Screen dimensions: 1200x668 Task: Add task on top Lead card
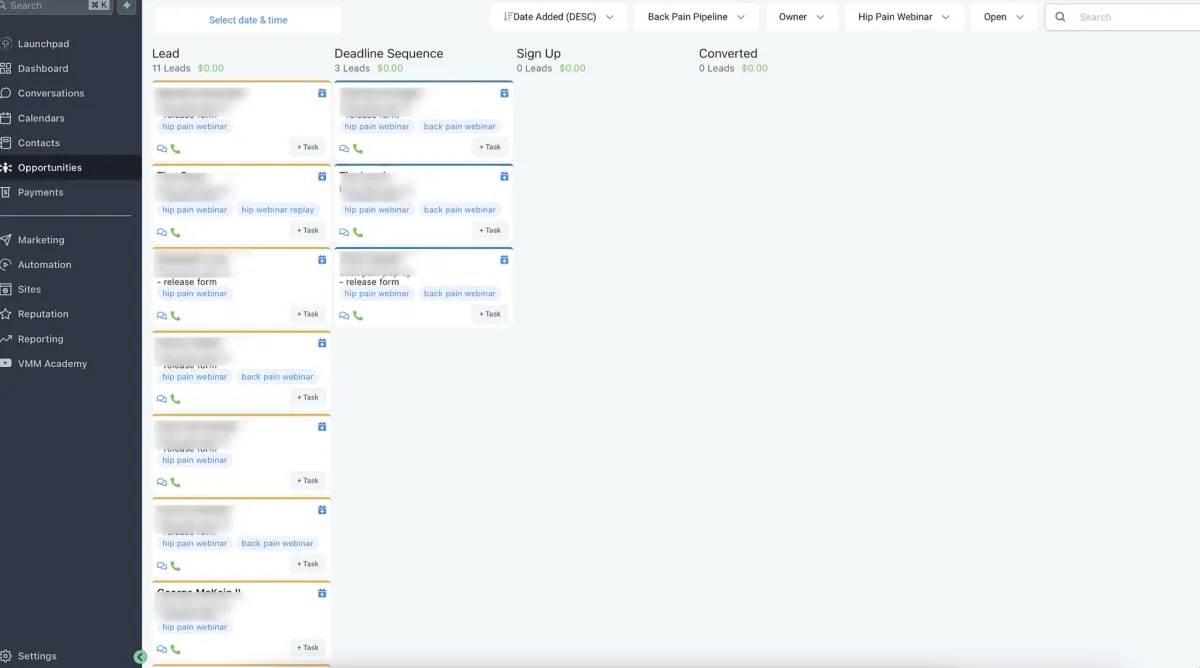pyautogui.click(x=308, y=147)
